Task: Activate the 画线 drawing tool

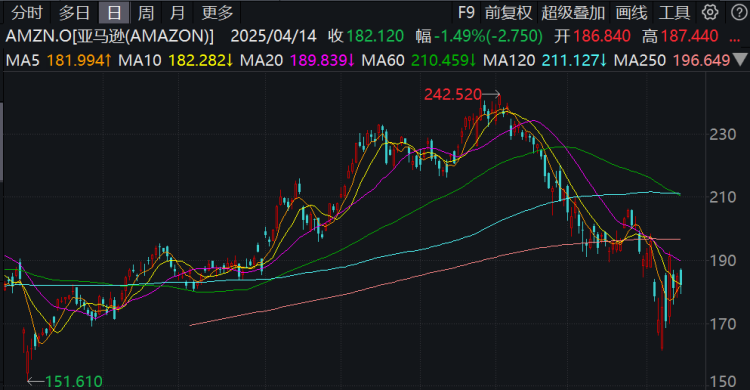Action: tap(631, 12)
